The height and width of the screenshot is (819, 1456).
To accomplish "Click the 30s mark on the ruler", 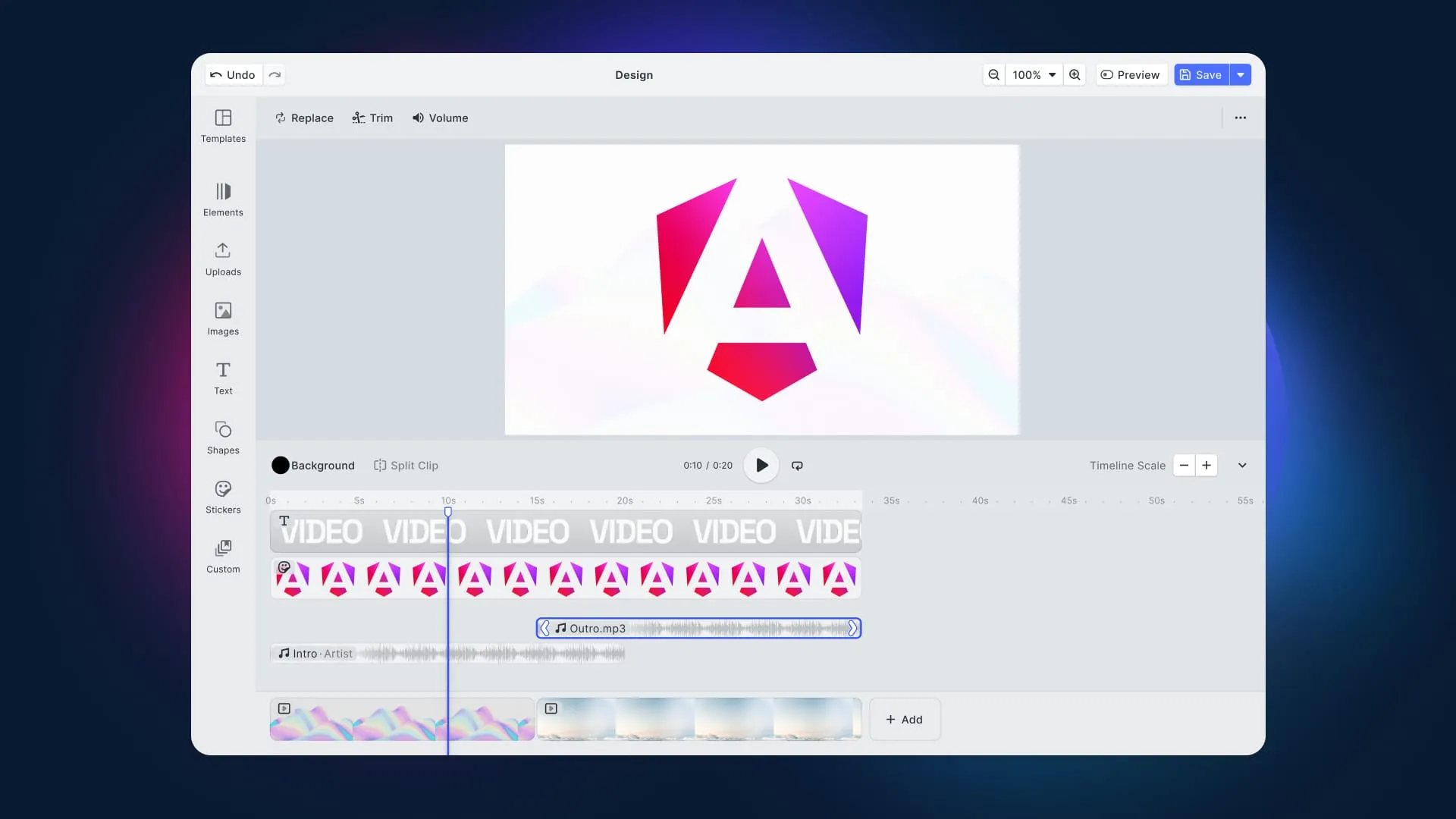I will click(803, 500).
